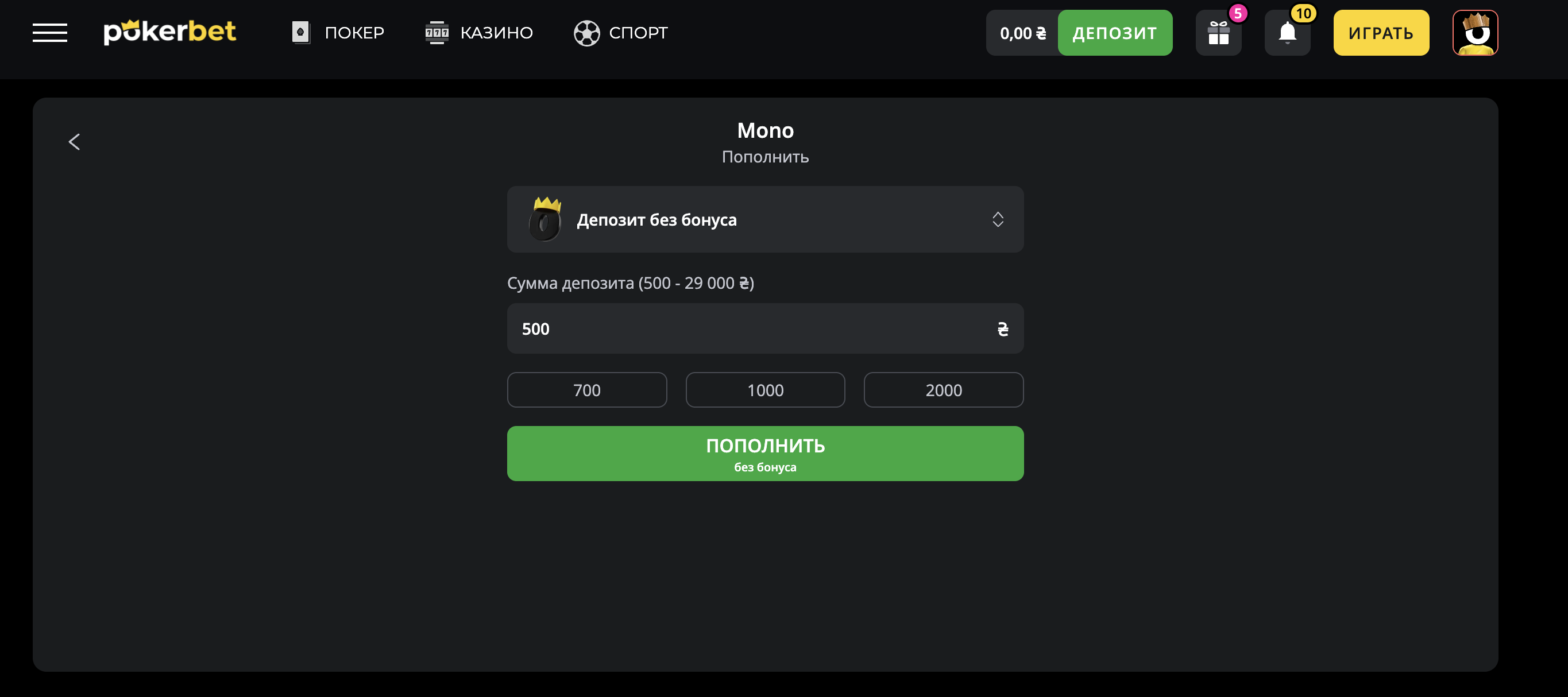1568x697 pixels.
Task: Click the pokerbet logo
Action: [x=170, y=32]
